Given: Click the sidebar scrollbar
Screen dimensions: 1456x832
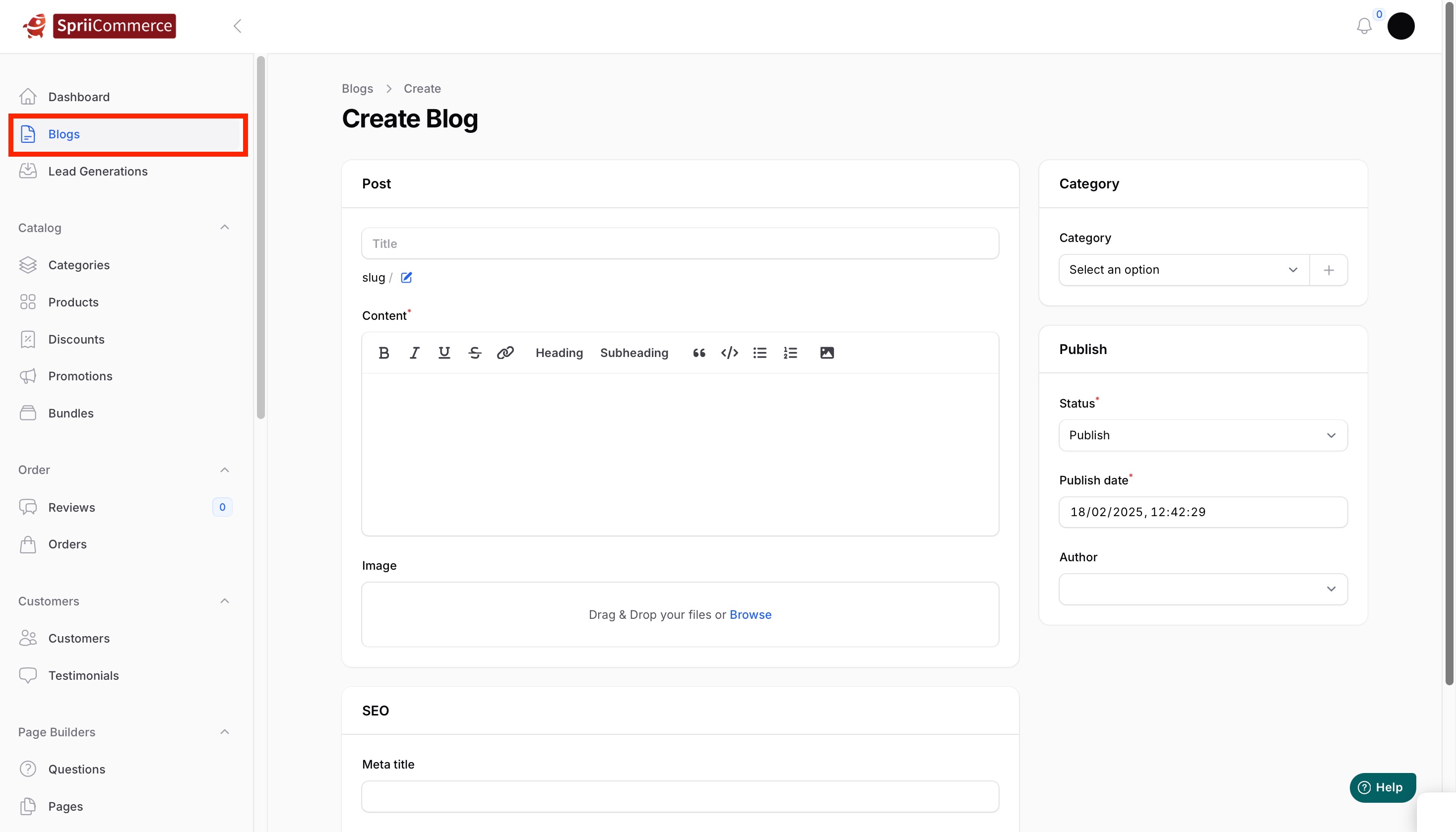Looking at the screenshot, I should click(x=260, y=237).
